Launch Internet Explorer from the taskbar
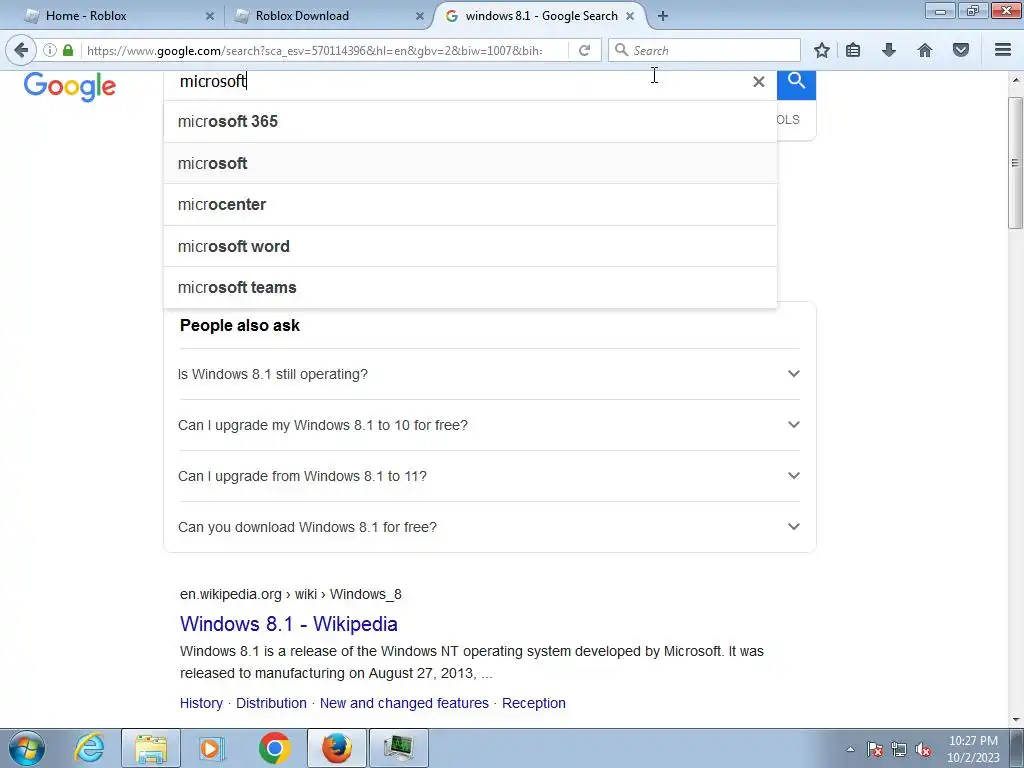 (89, 748)
